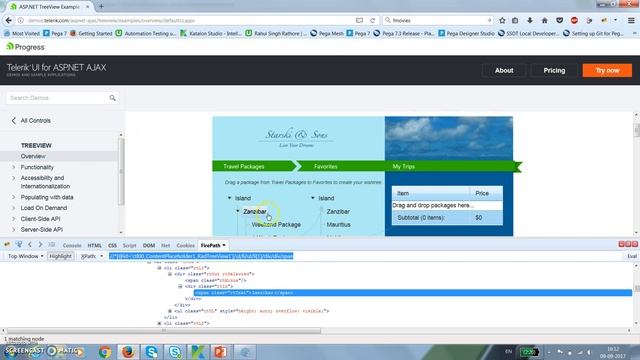Screen dimensions: 640x360
Task: Select Mauritius in the Favorites tree
Action: (x=338, y=224)
